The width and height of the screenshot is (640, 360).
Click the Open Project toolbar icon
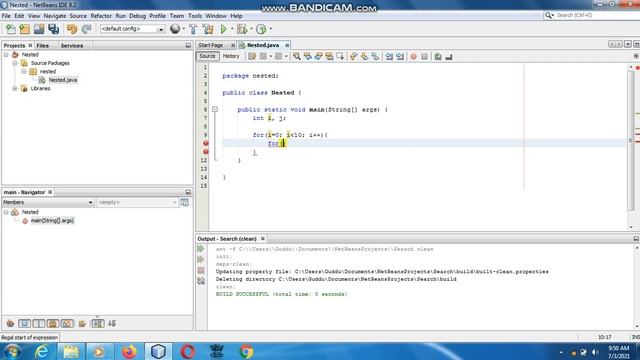coord(39,29)
